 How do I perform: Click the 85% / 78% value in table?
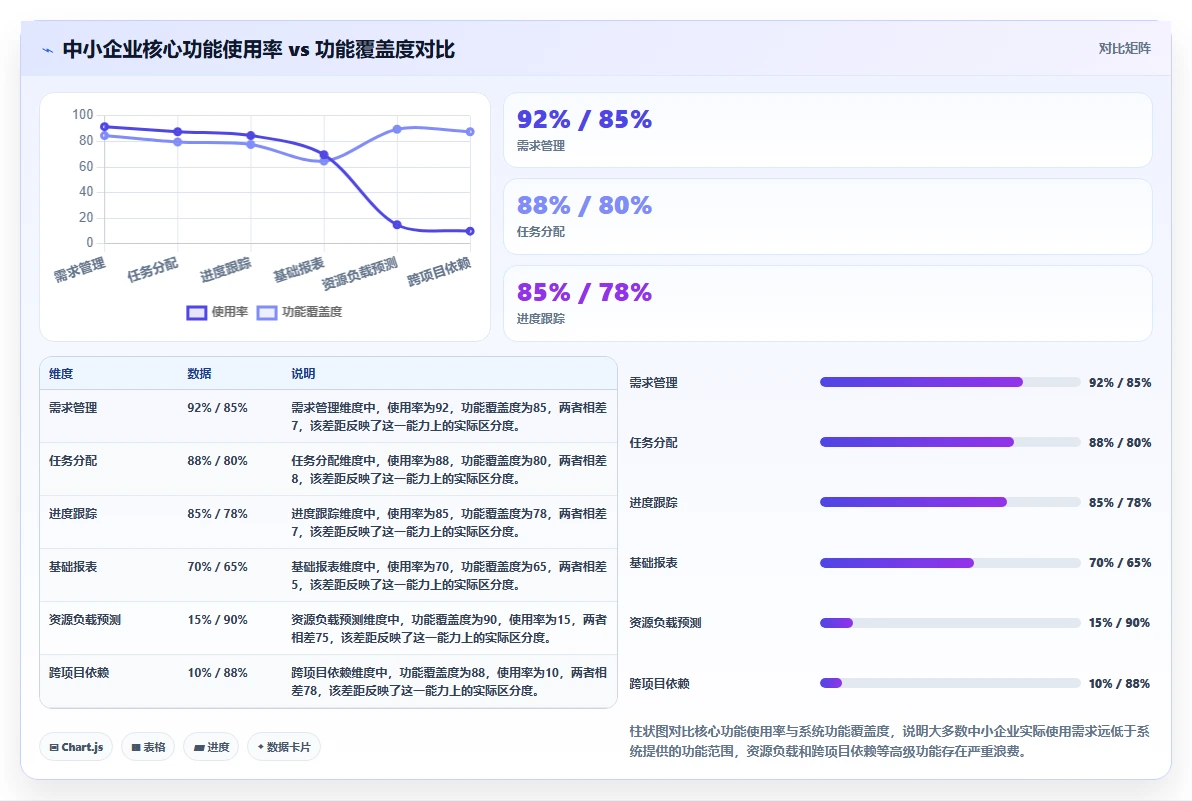[x=217, y=514]
